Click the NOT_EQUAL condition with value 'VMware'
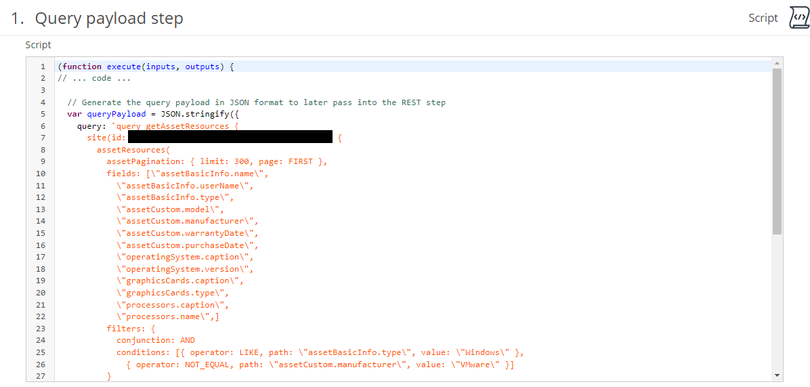810x387 pixels. click(320, 364)
